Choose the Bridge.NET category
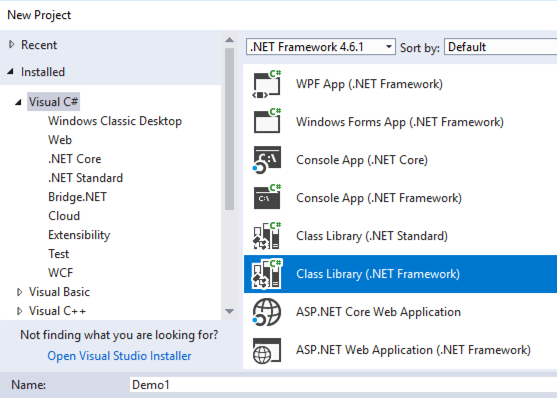Screen dimensions: 557x398 point(77,197)
